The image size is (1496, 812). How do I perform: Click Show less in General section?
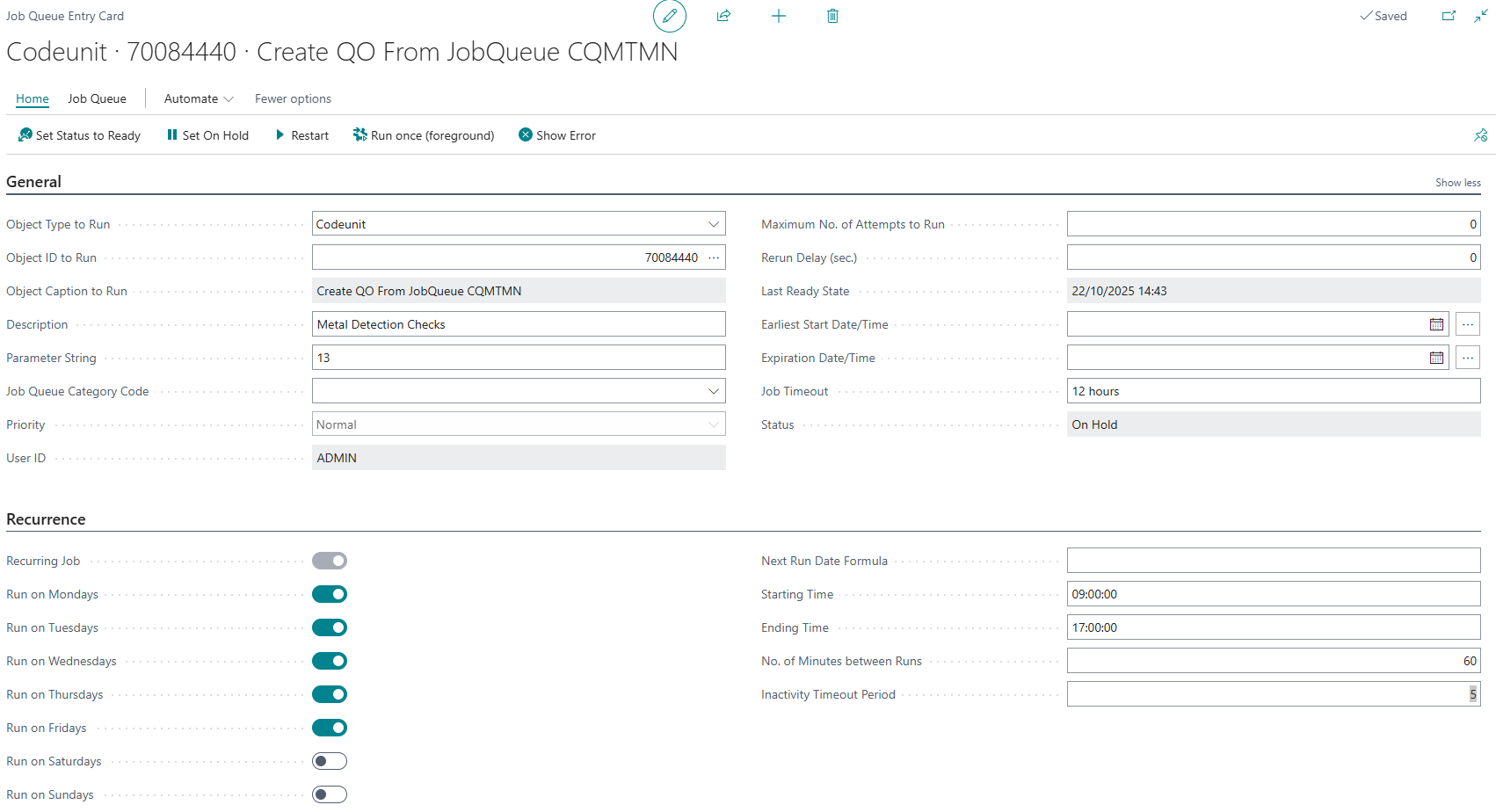(1457, 183)
